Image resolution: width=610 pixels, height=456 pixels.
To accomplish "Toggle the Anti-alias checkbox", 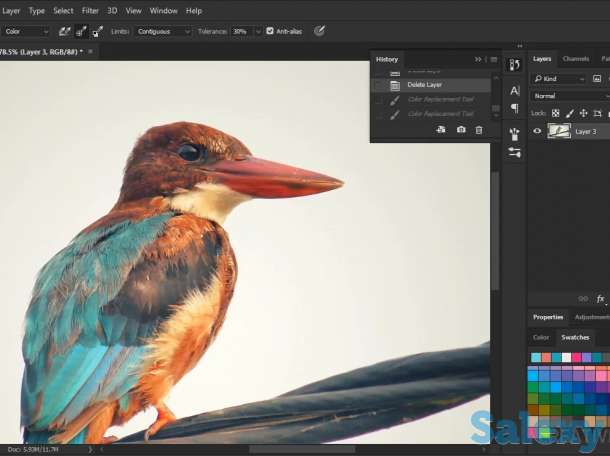I will (270, 31).
